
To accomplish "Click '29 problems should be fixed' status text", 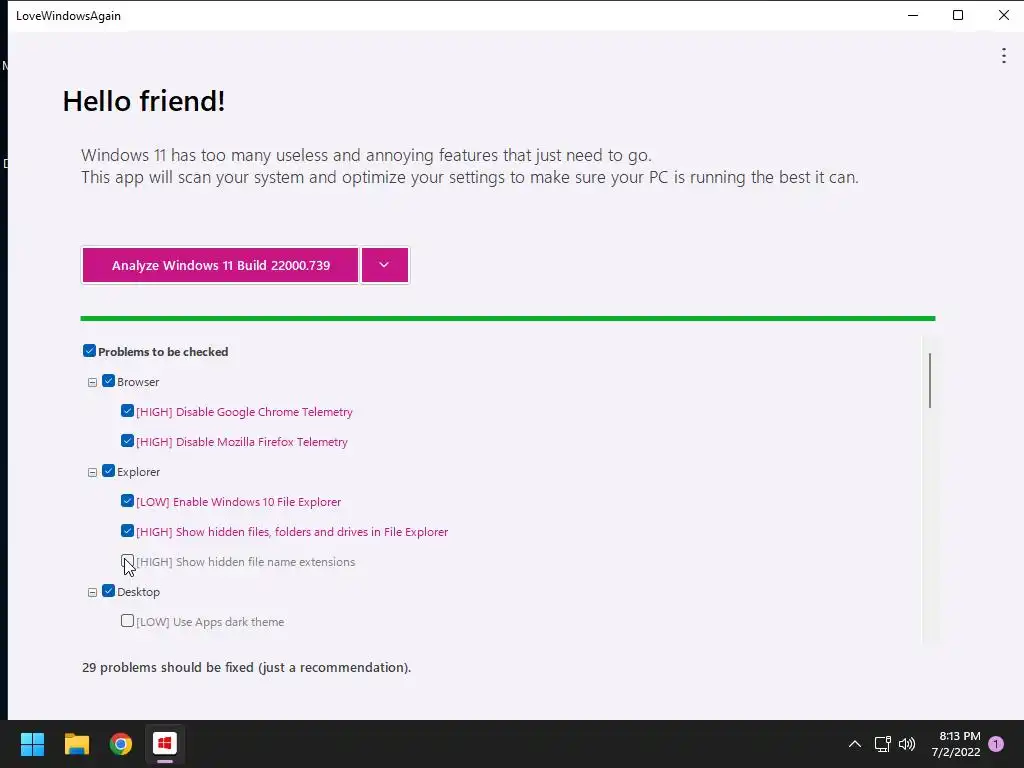I will click(246, 667).
